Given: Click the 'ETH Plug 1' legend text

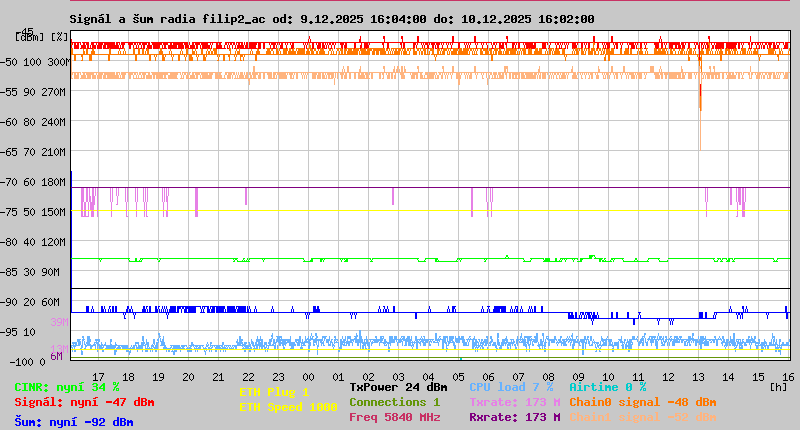Looking at the screenshot, I should coord(274,392).
